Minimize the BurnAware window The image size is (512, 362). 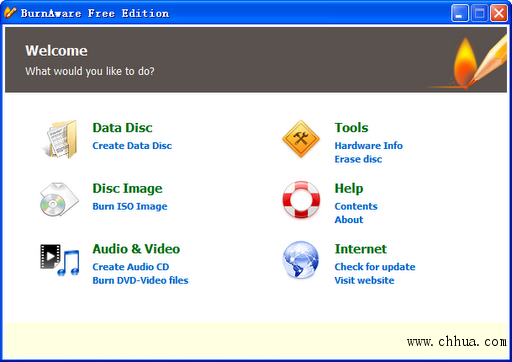point(460,13)
